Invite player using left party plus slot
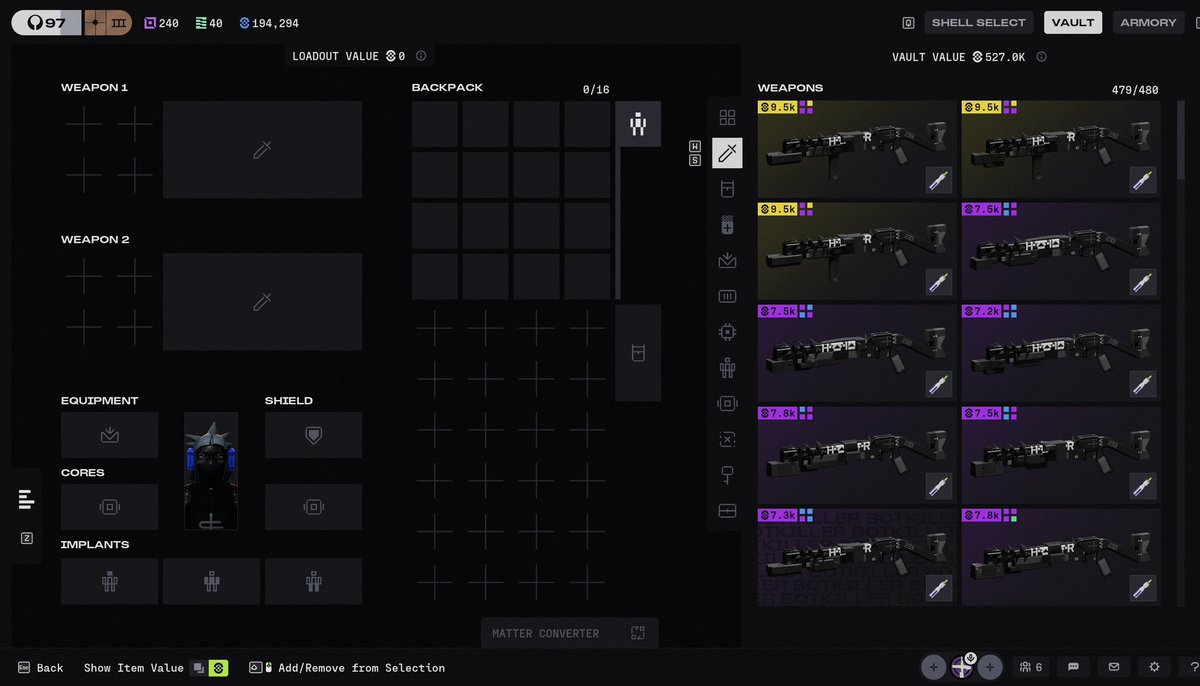Viewport: 1200px width, 686px height. click(933, 667)
